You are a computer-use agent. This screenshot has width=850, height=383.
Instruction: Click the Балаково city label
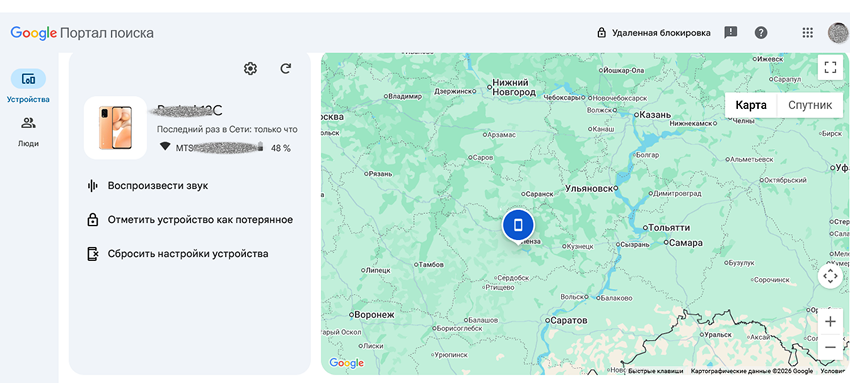[615, 298]
